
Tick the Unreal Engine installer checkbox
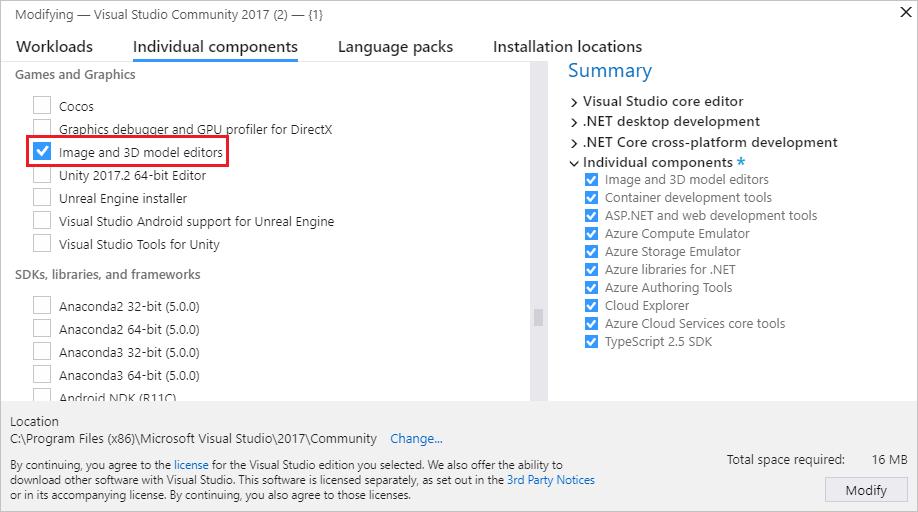pos(42,198)
